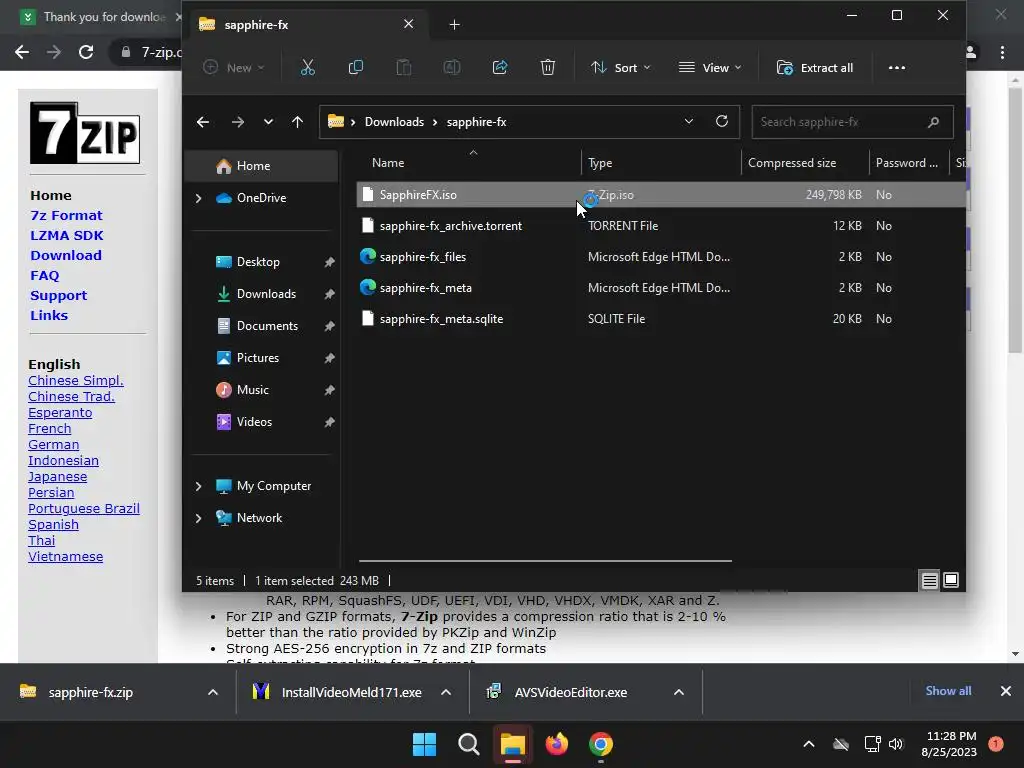Click the Delete trash can icon
1024x768 pixels.
547,67
